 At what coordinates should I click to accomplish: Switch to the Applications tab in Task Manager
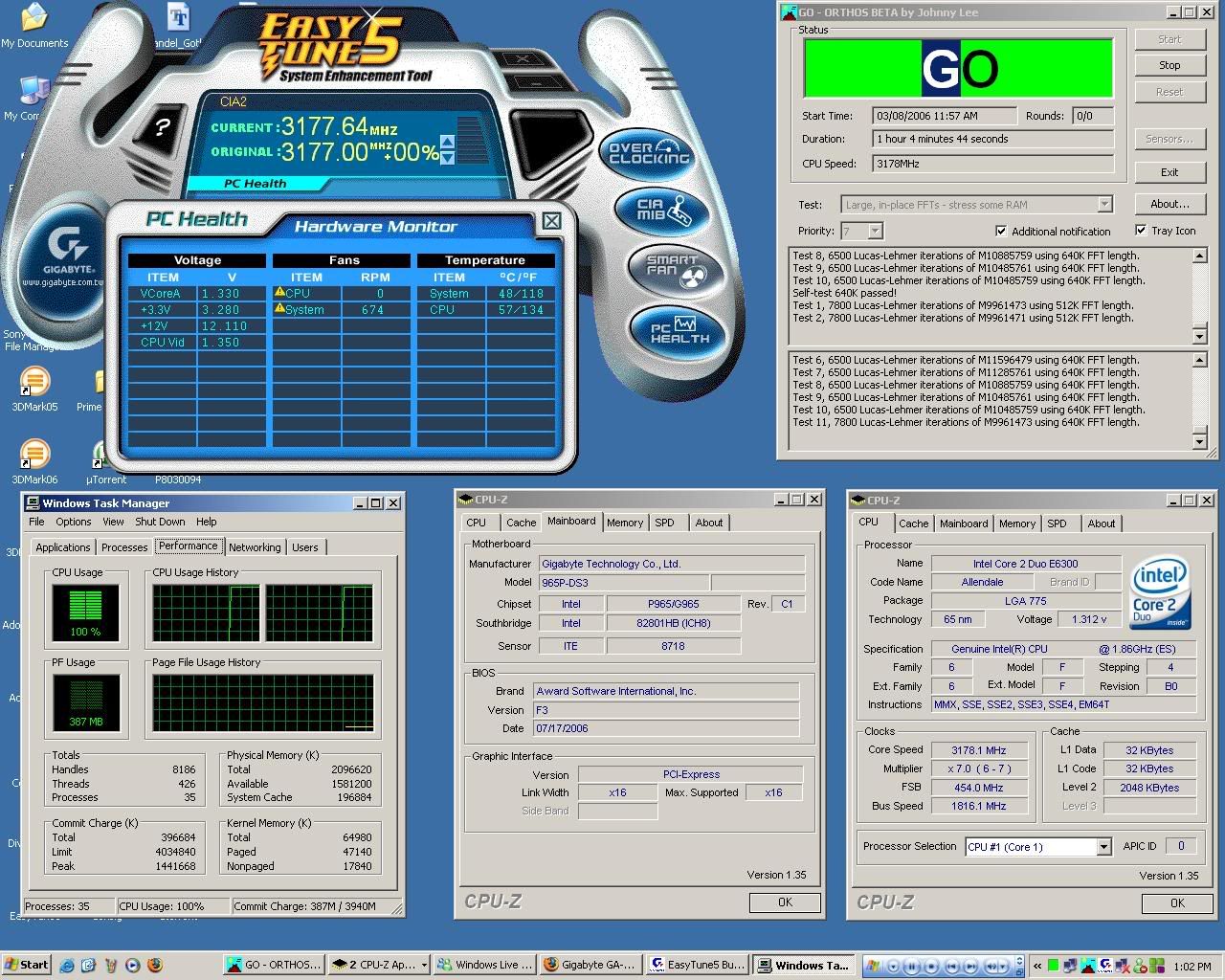tap(63, 547)
